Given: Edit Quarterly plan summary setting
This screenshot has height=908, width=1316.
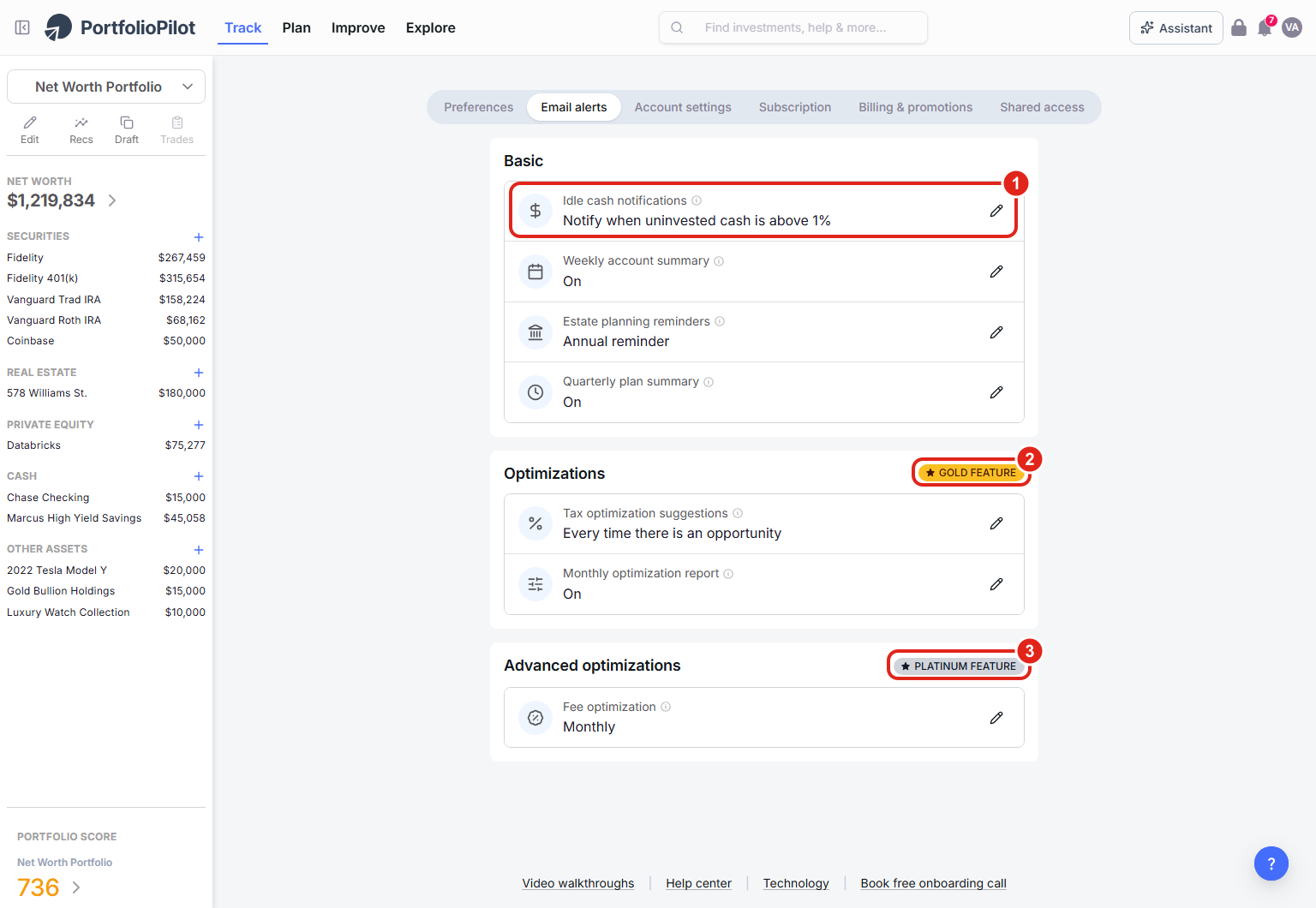Looking at the screenshot, I should [996, 392].
